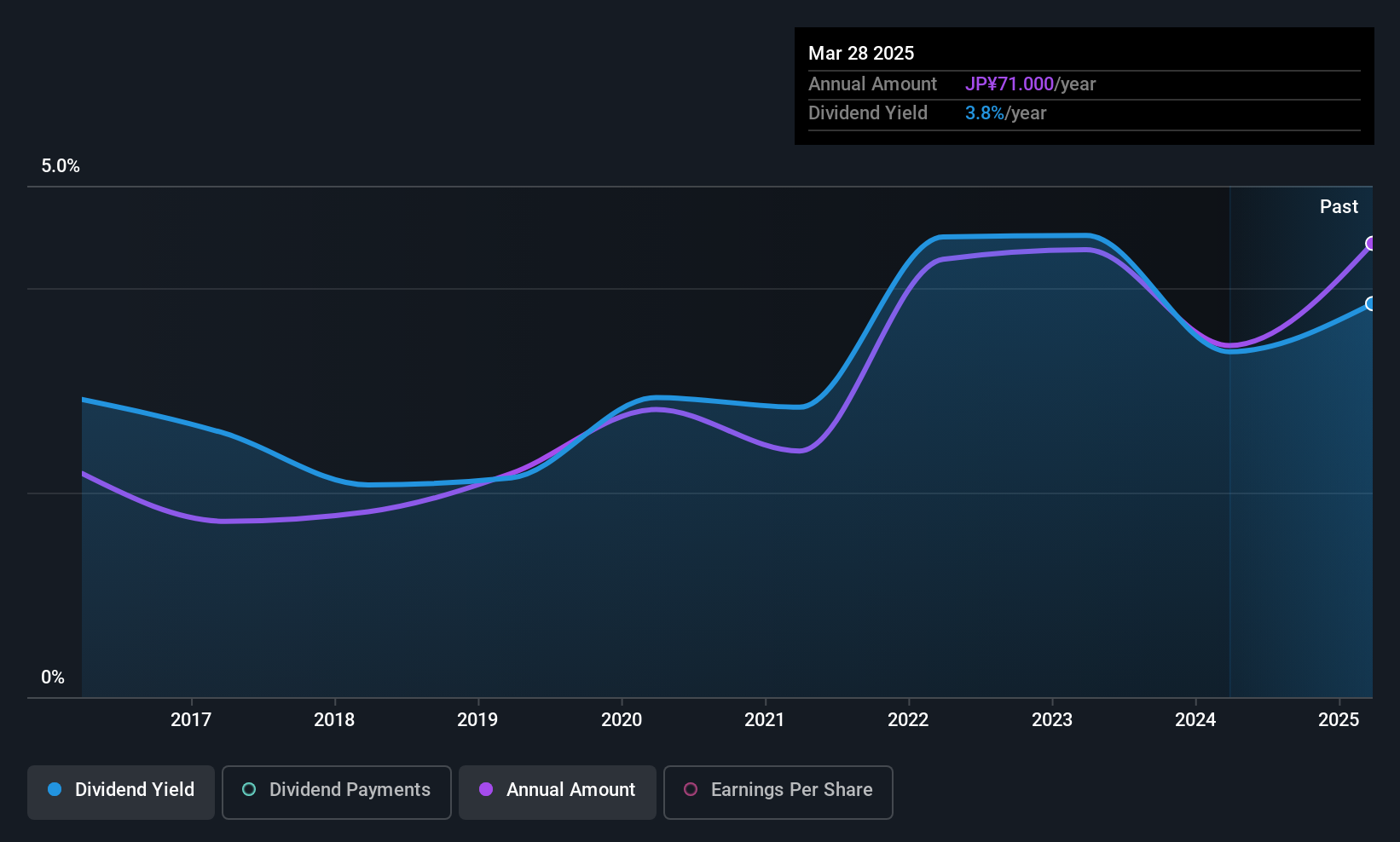Image resolution: width=1400 pixels, height=842 pixels.
Task: Select the 2024 x-axis tick label
Action: point(1195,720)
